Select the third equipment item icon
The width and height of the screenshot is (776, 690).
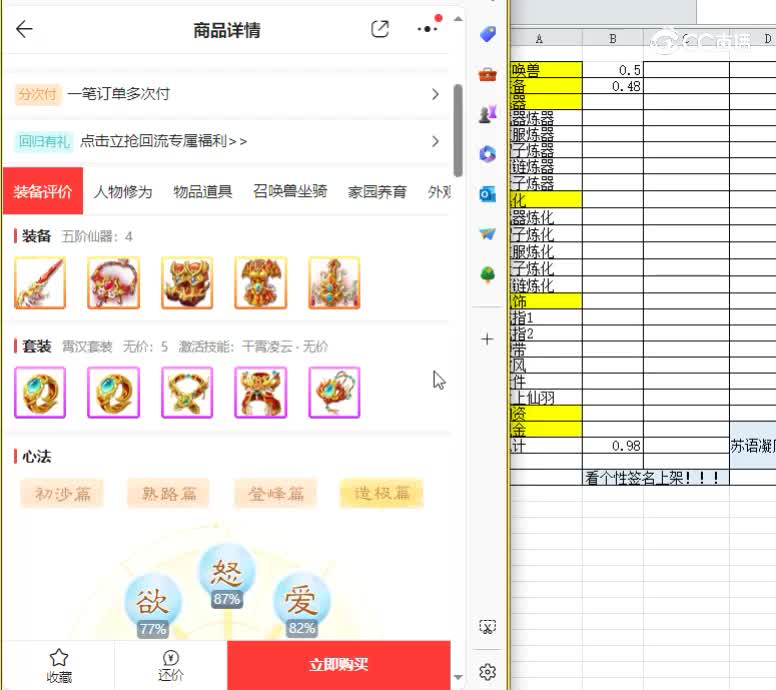point(187,283)
